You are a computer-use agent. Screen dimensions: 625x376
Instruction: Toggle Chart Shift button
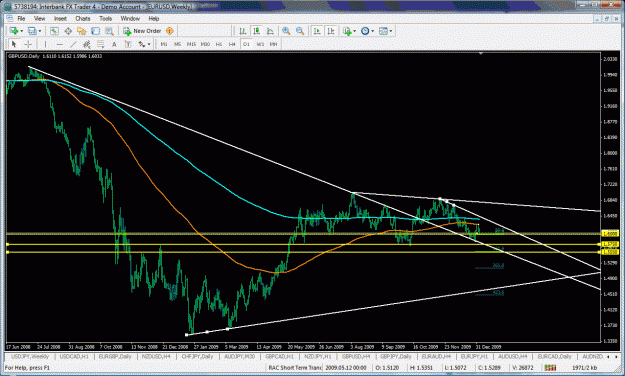(x=331, y=31)
